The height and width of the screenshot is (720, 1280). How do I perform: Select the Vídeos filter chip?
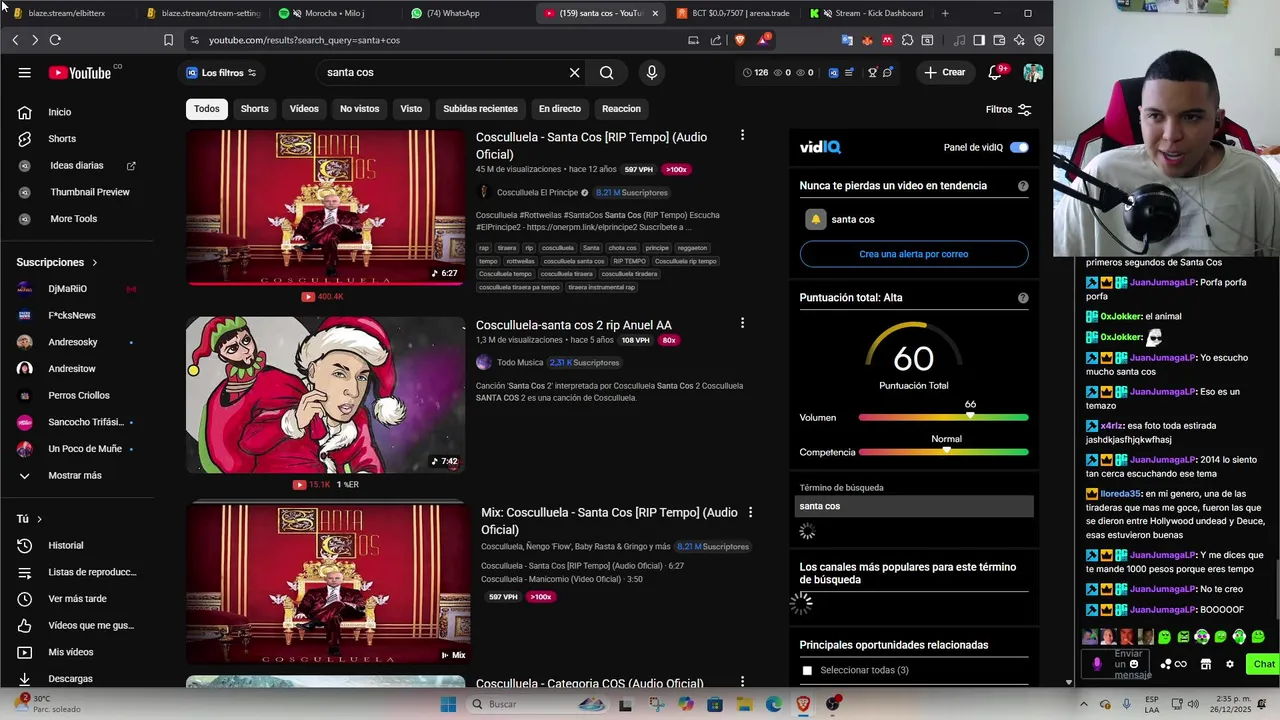coord(304,109)
